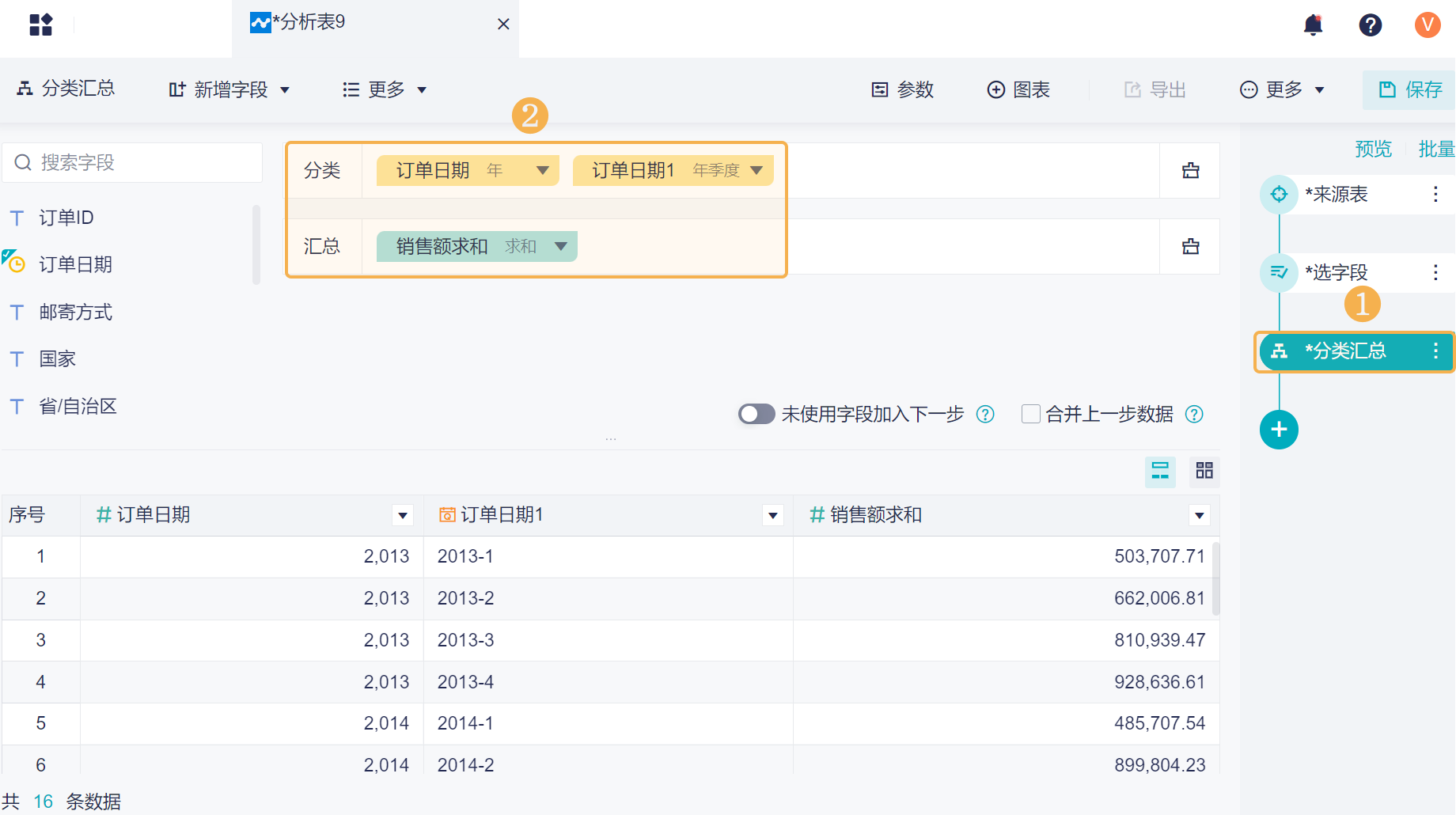Open the help question mark icon
The image size is (1456, 815).
pos(1371,25)
